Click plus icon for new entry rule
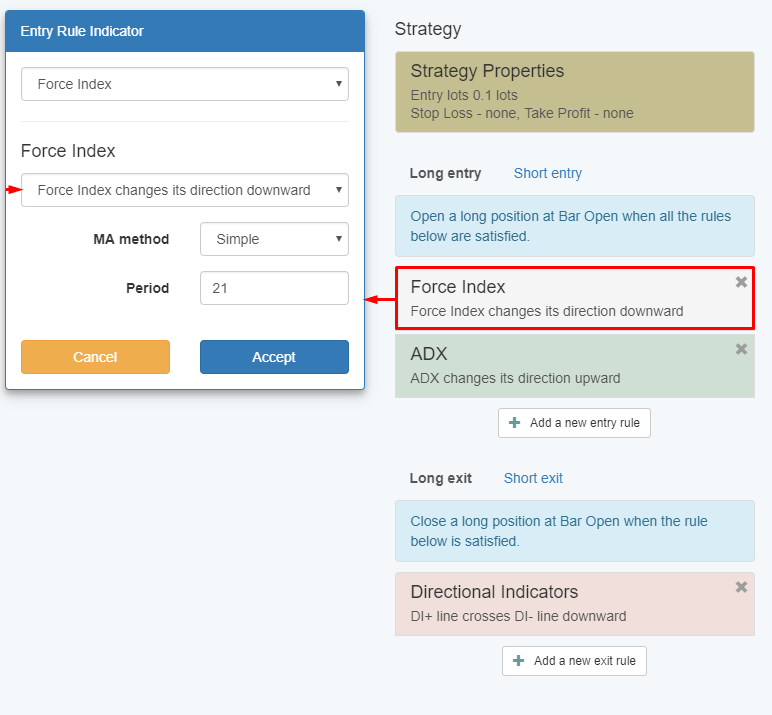Viewport: 772px width, 715px height. point(515,423)
